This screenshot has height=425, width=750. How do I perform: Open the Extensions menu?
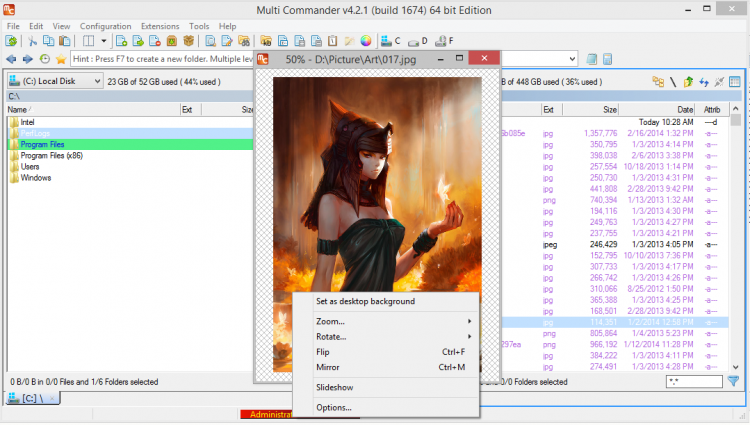[160, 26]
